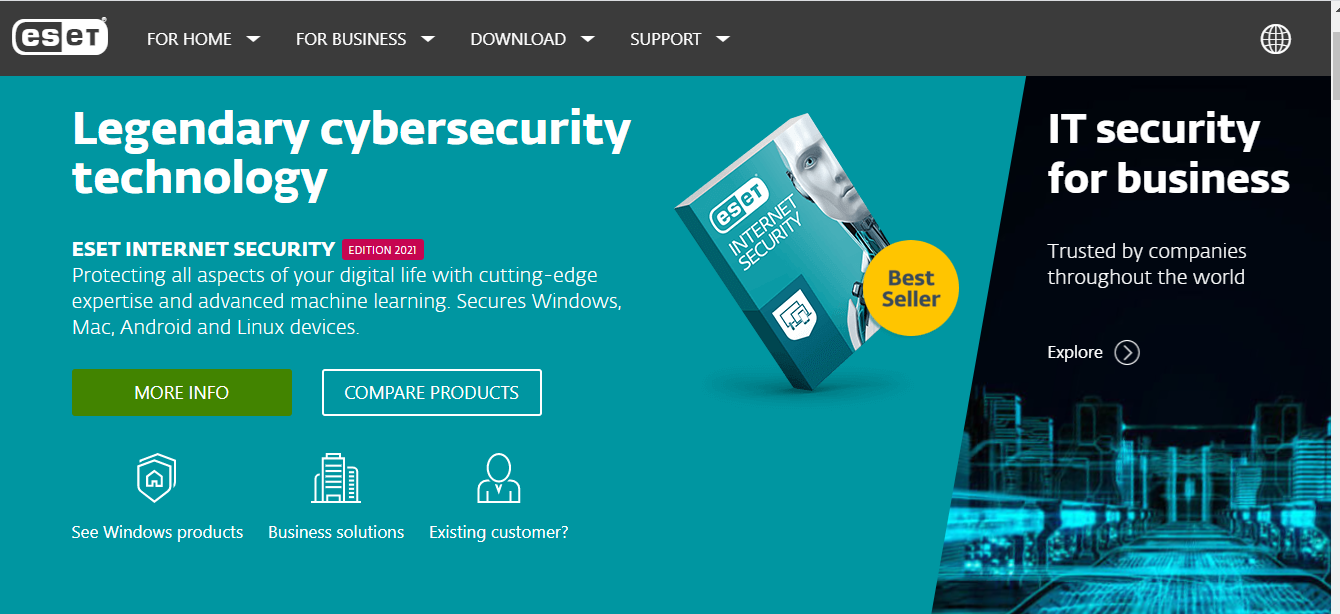Viewport: 1340px width, 614px height.
Task: Click the Existing customer person icon
Action: click(498, 477)
